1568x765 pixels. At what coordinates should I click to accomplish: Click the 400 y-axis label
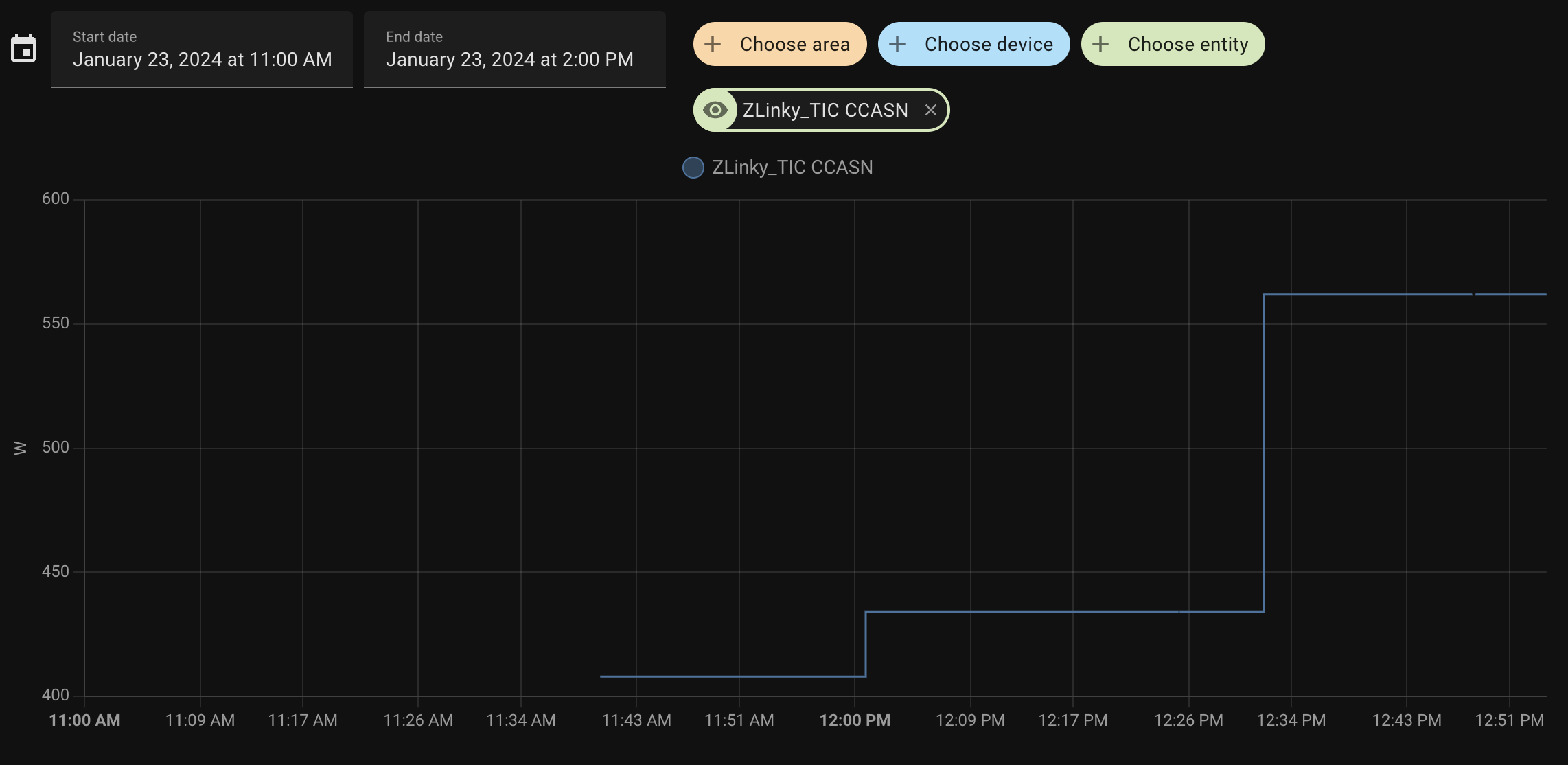click(56, 695)
